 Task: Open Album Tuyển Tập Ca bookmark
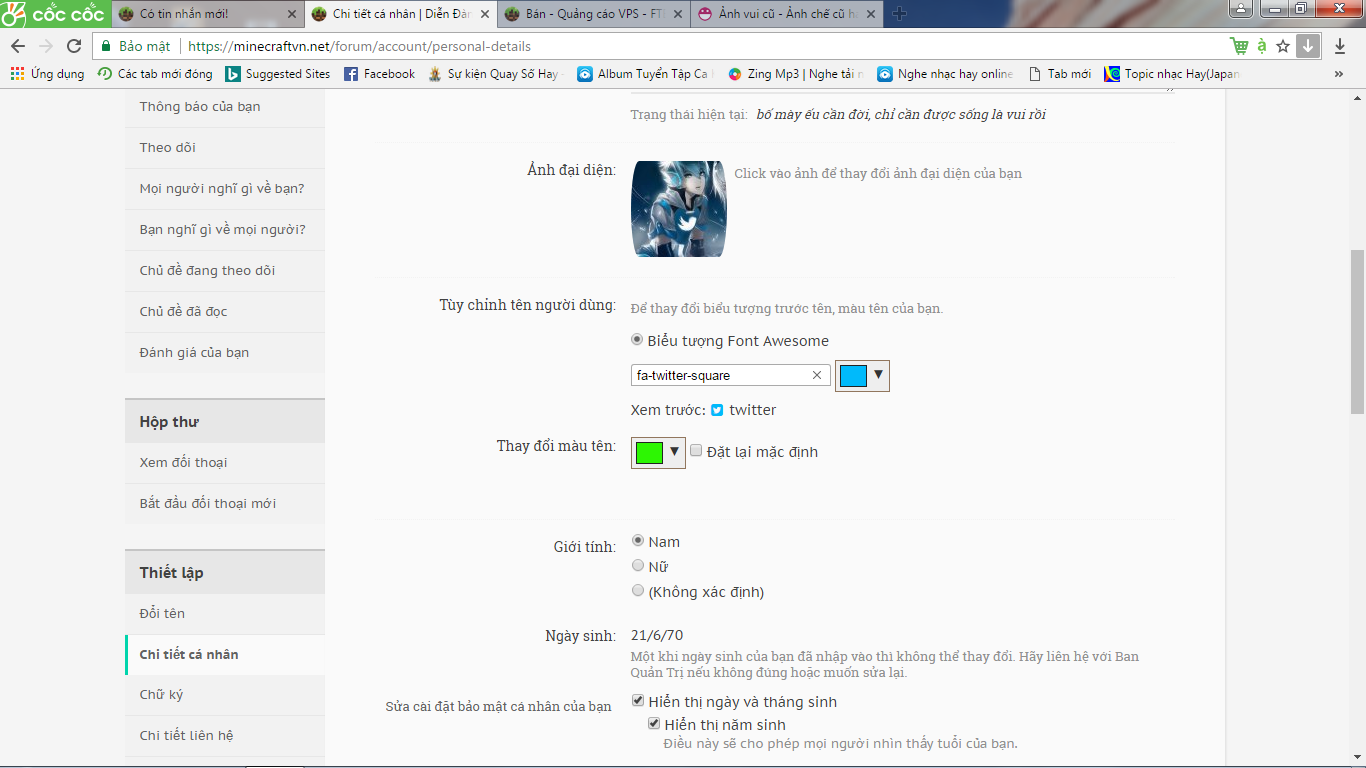(x=646, y=74)
